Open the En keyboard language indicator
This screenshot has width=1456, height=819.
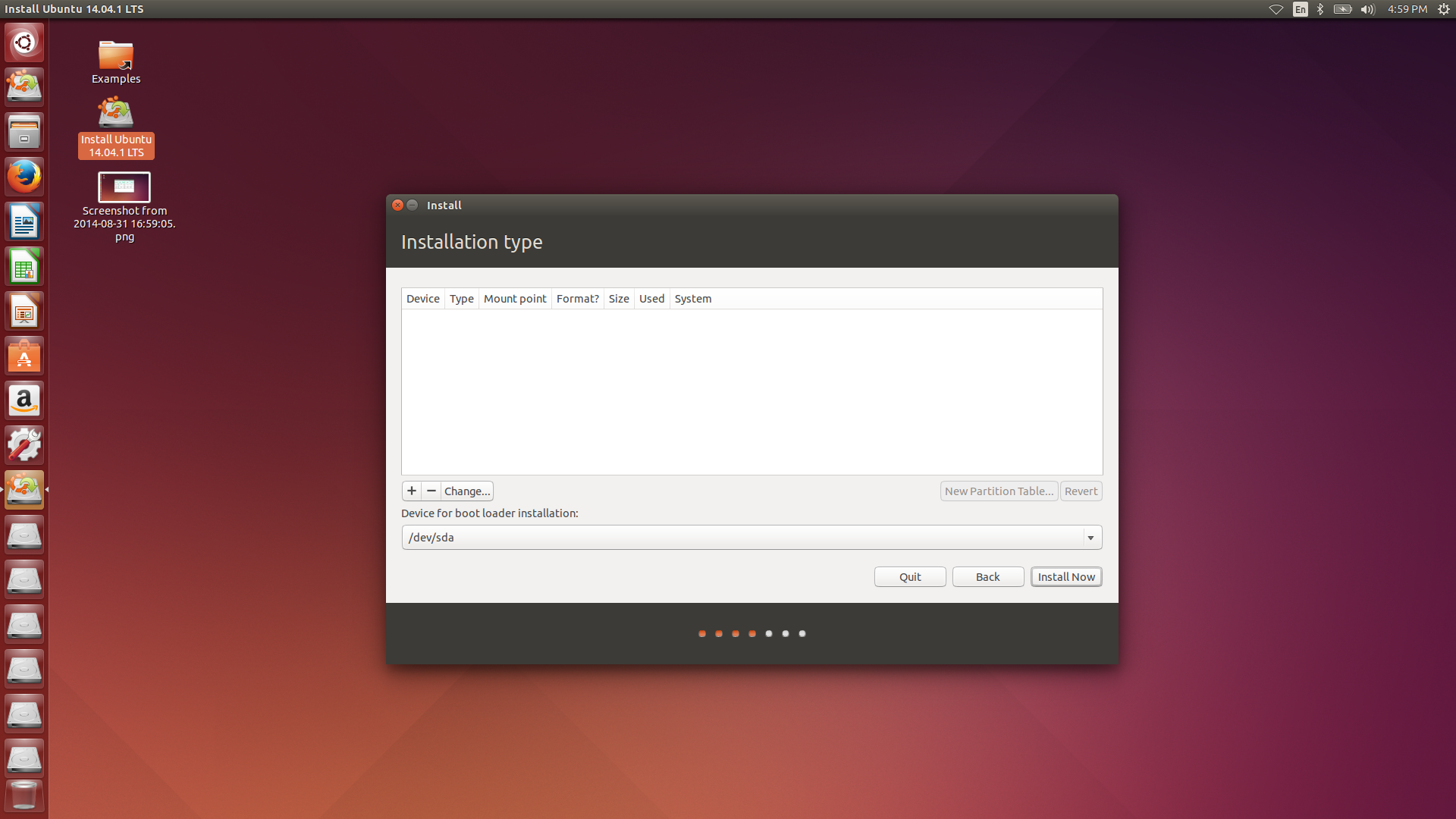[1301, 9]
